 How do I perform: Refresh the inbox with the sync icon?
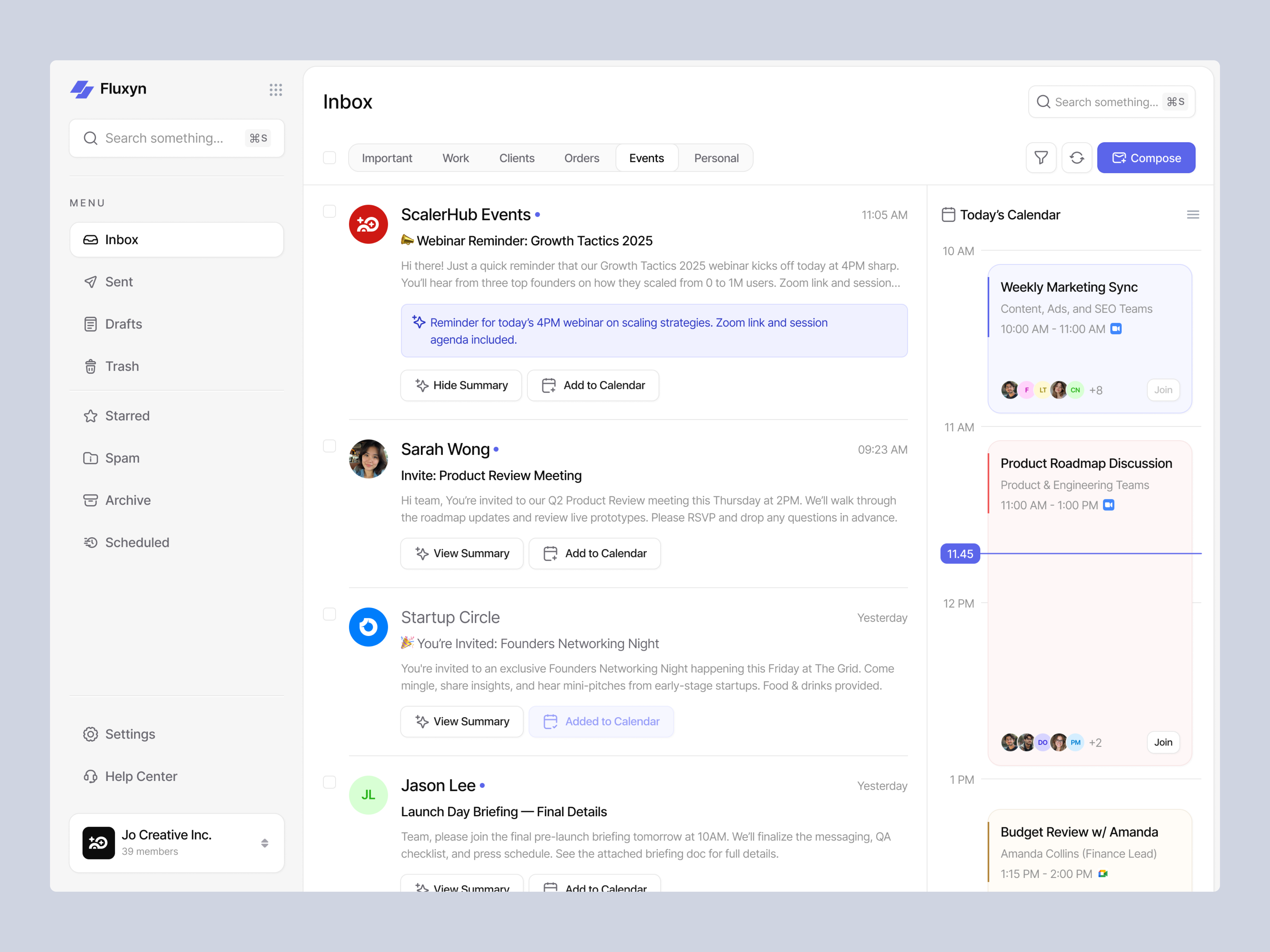click(x=1077, y=157)
